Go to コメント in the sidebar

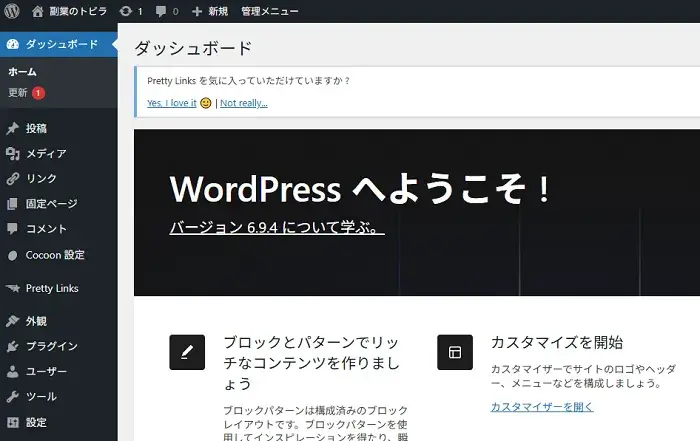(x=46, y=229)
